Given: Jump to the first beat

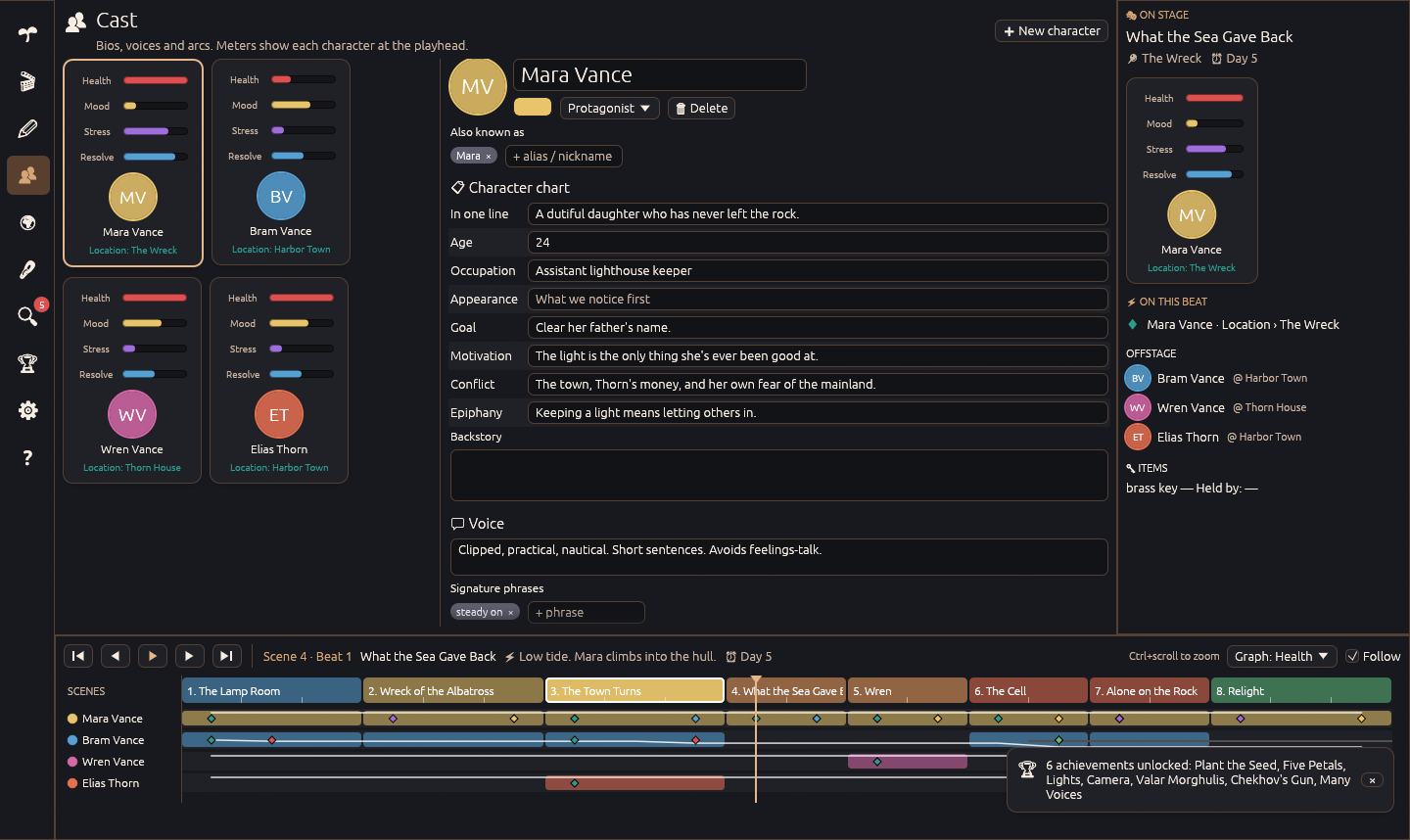Looking at the screenshot, I should coord(78,656).
